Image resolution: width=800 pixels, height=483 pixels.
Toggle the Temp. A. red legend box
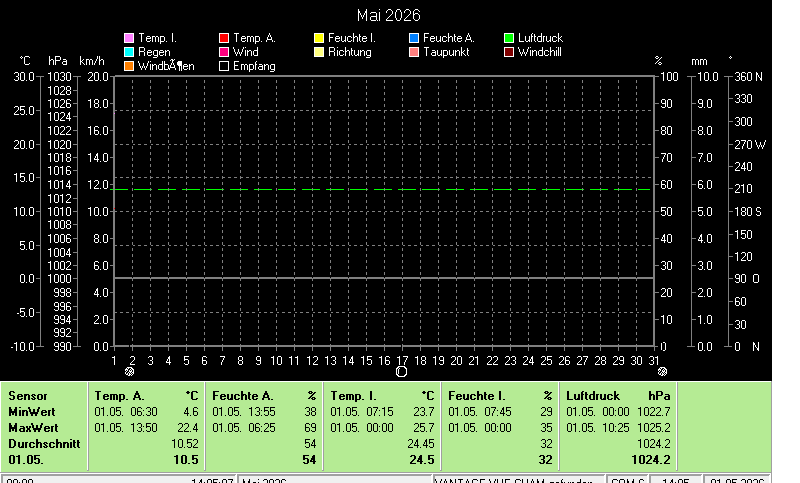(x=223, y=38)
